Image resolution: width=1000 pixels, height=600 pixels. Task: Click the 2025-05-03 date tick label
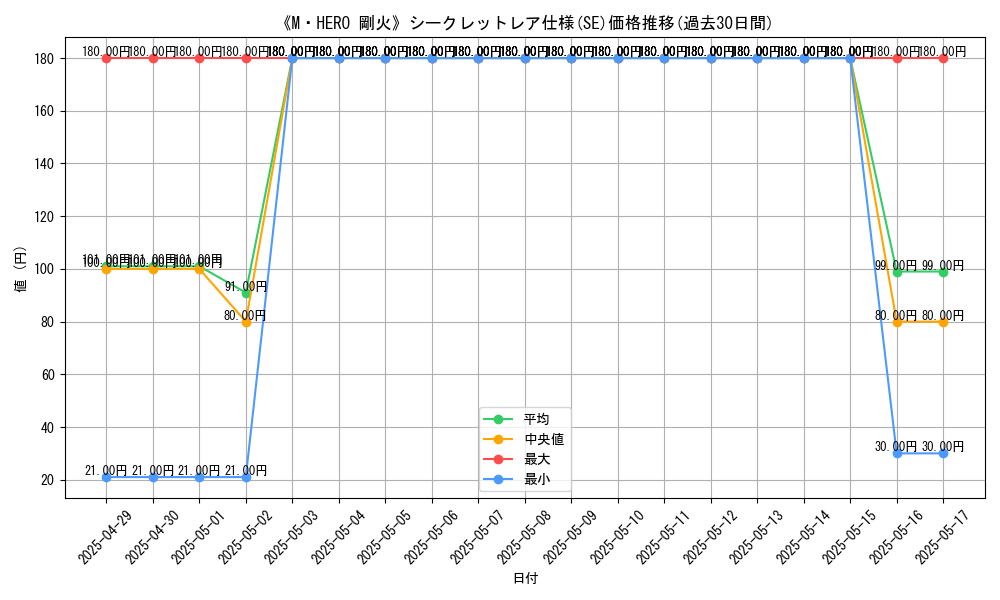pos(291,536)
